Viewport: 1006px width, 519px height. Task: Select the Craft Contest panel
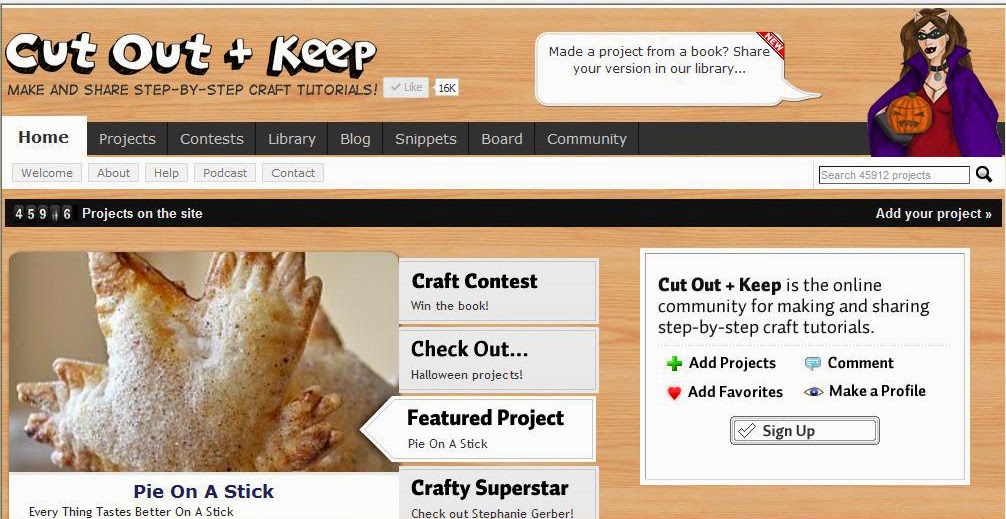click(x=499, y=291)
